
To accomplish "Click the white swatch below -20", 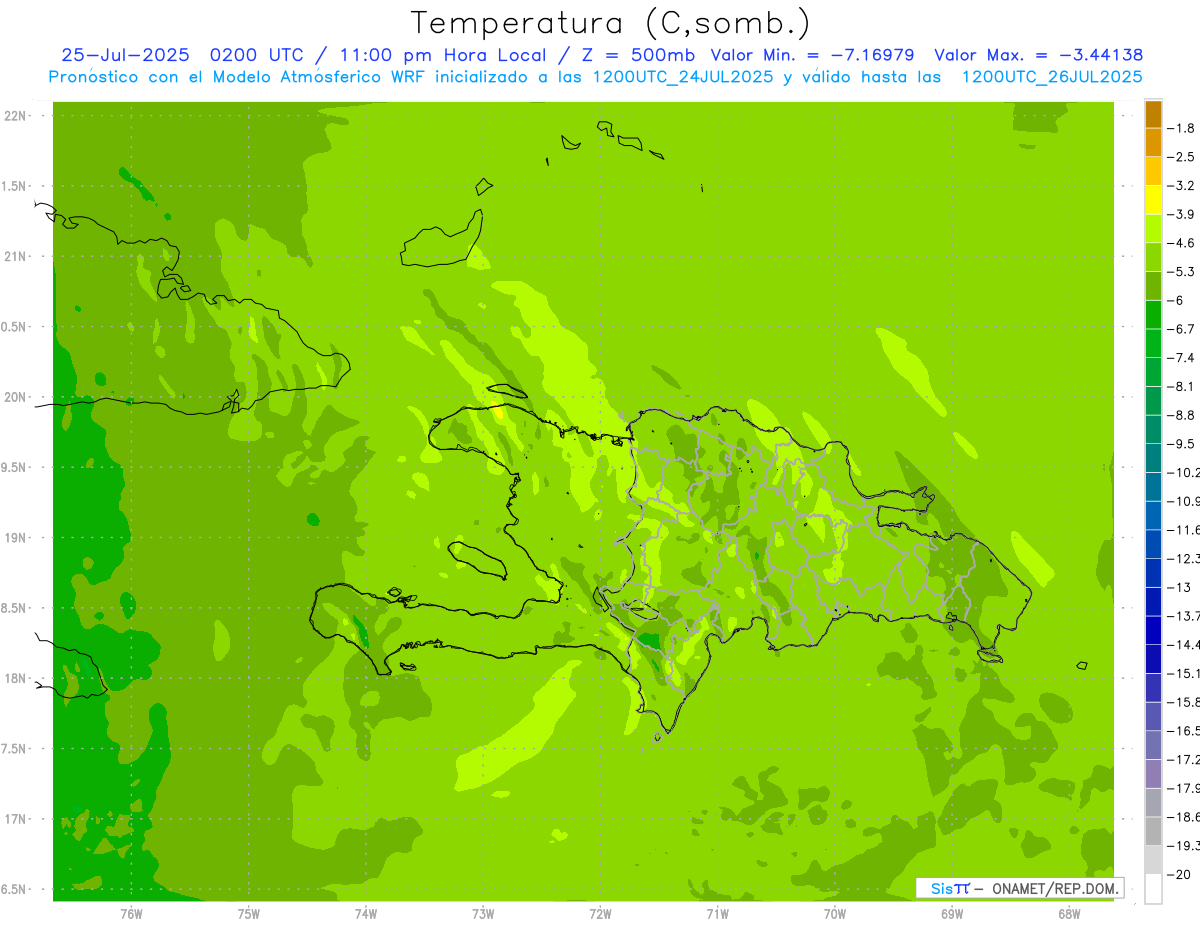I will (1153, 888).
